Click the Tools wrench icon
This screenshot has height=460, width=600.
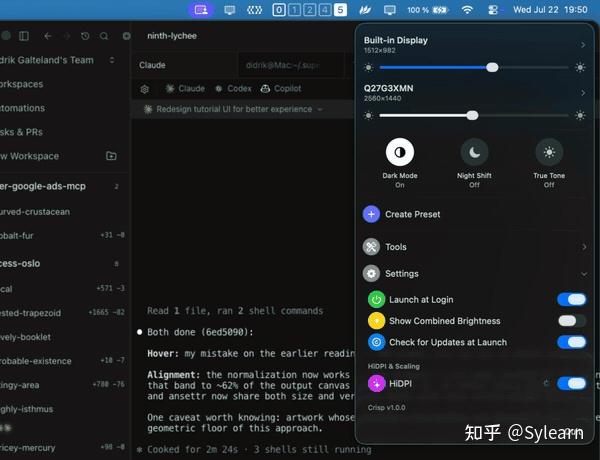coord(371,247)
